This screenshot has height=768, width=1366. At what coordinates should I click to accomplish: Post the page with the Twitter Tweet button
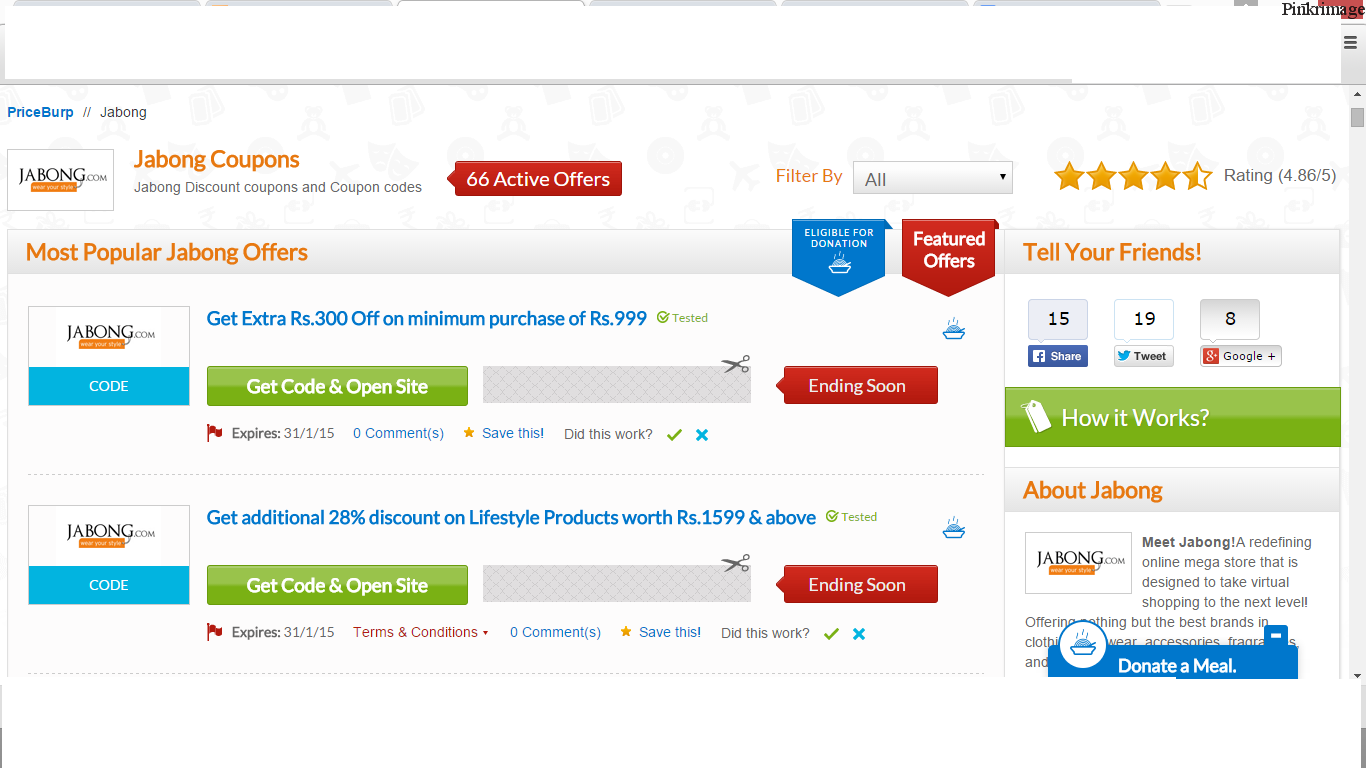point(1144,356)
